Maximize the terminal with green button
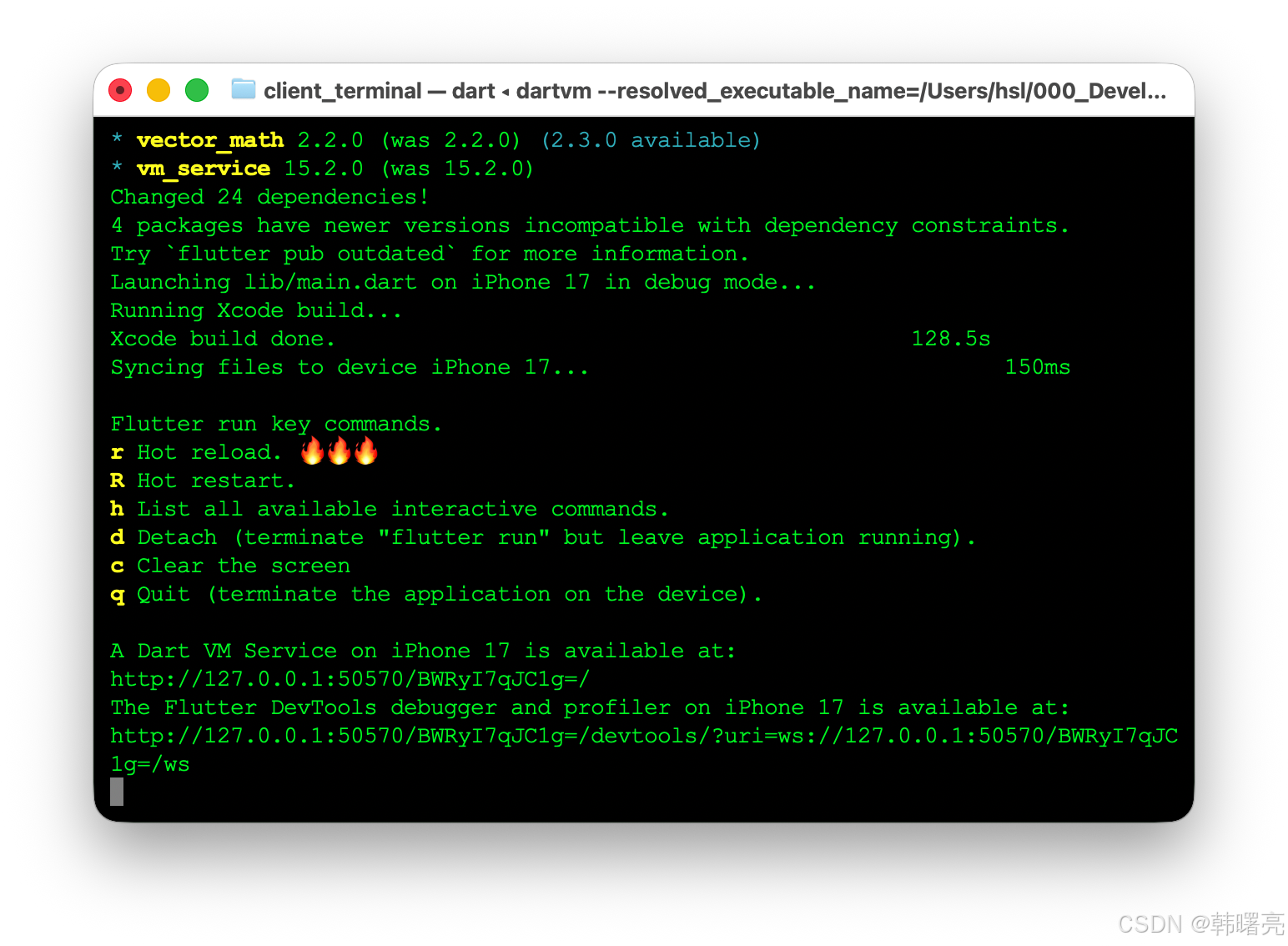The width and height of the screenshot is (1288, 946). pos(197,90)
